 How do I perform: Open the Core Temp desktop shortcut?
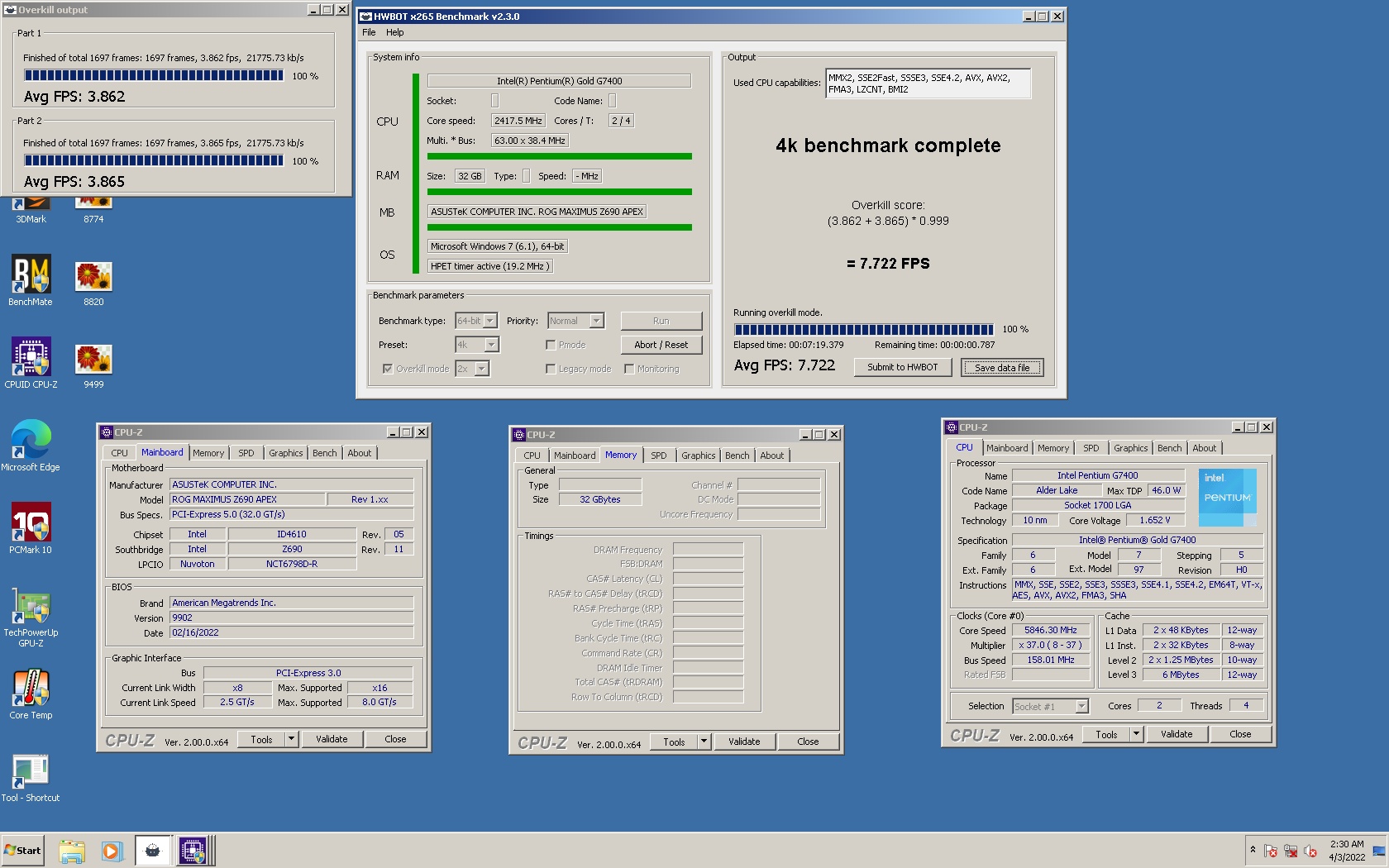click(31, 694)
